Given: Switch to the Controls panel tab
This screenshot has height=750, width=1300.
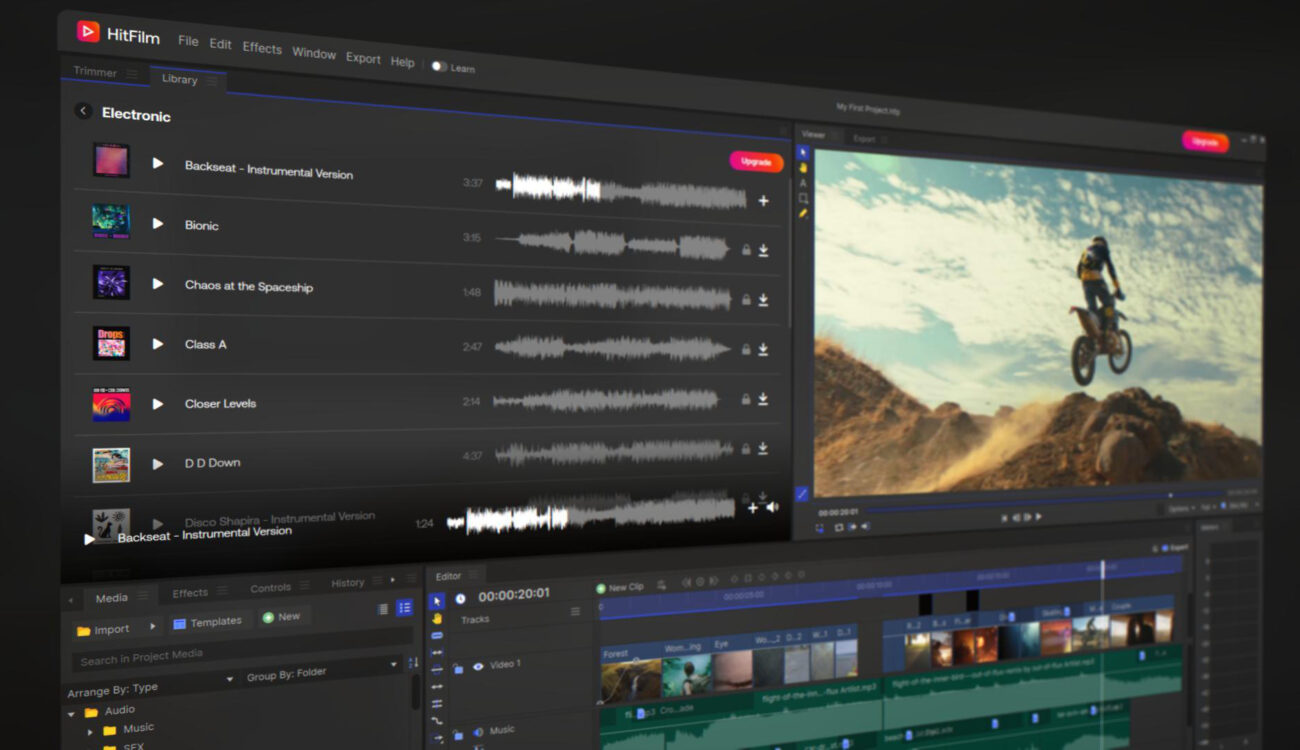Looking at the screenshot, I should coord(270,588).
